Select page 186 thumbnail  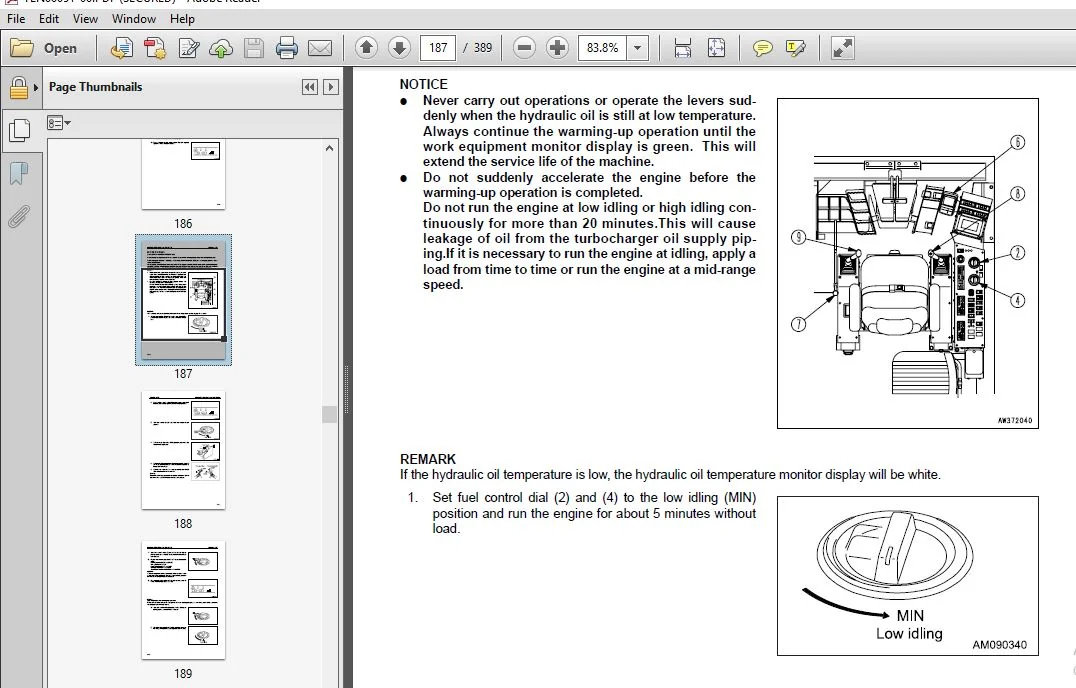point(183,175)
